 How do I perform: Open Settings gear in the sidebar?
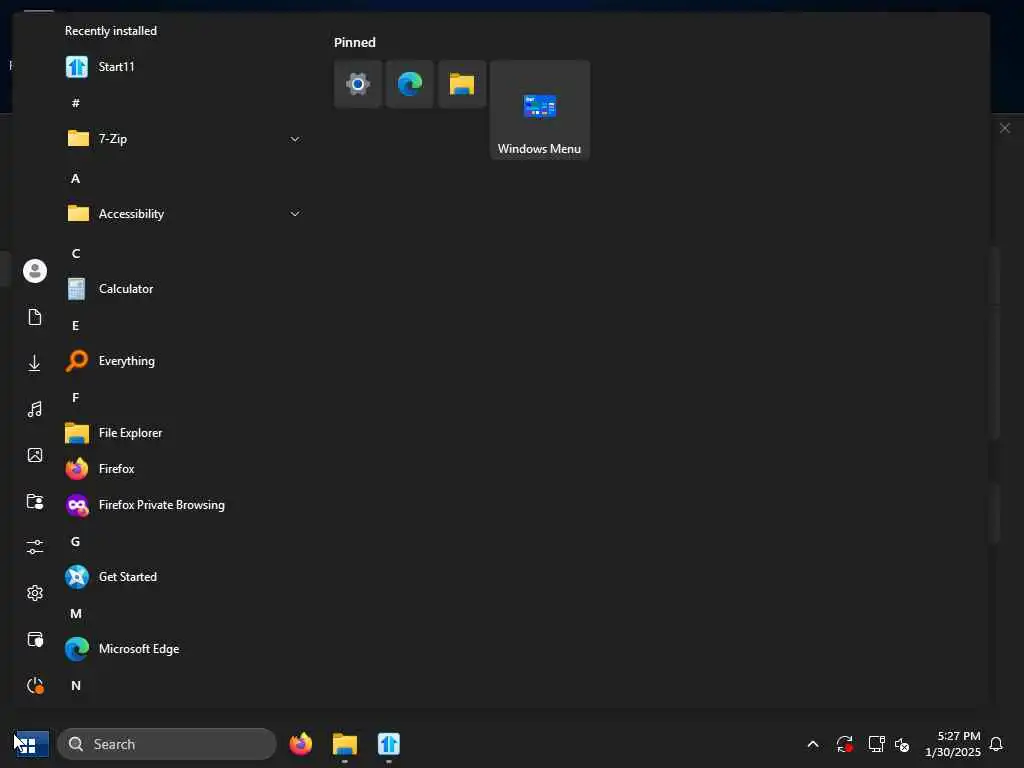pos(35,593)
